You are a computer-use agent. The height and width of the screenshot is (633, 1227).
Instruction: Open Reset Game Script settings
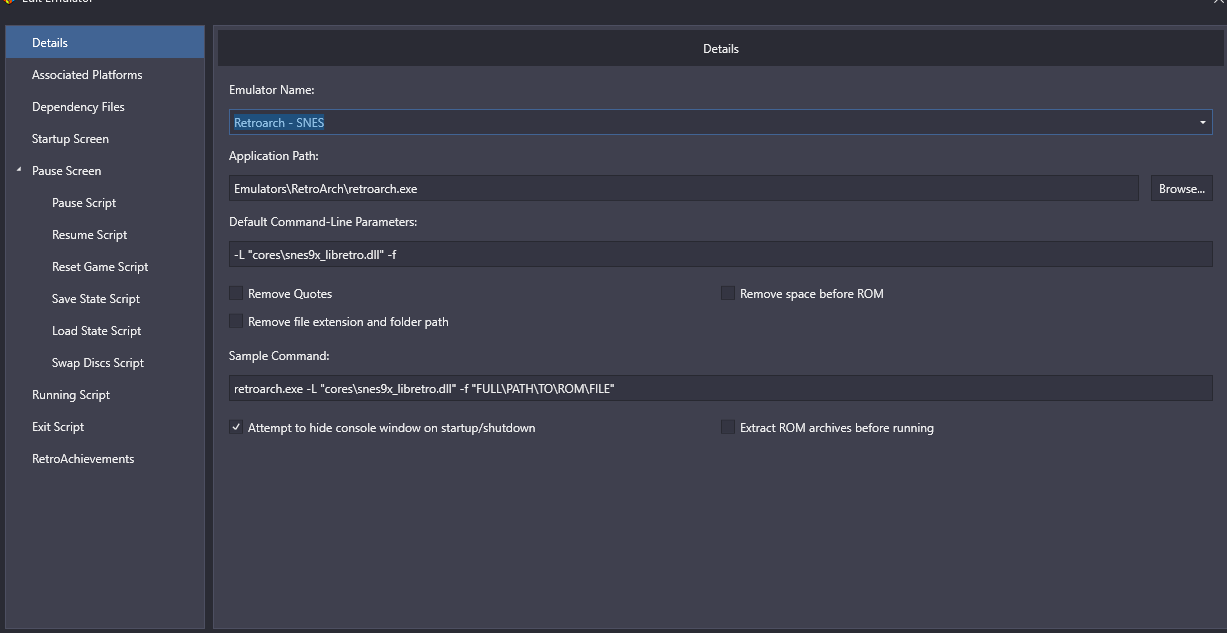(x=100, y=267)
